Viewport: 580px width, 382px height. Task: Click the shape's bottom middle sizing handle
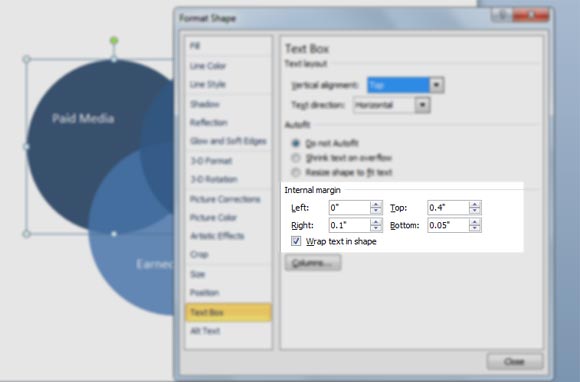pos(114,234)
